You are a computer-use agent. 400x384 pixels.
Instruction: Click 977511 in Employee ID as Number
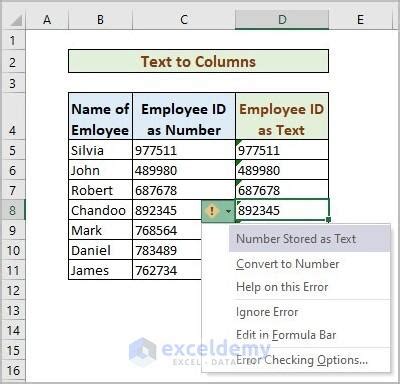pyautogui.click(x=184, y=150)
